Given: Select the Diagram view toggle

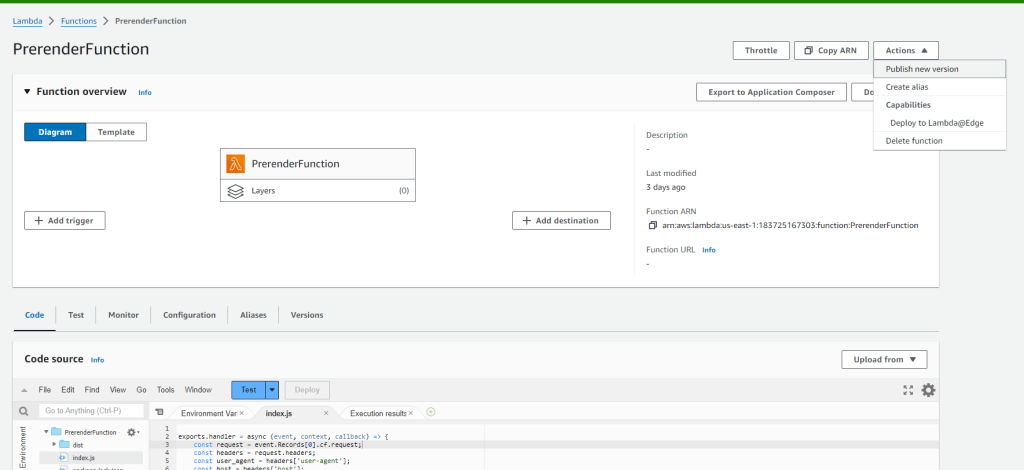Looking at the screenshot, I should (x=55, y=132).
